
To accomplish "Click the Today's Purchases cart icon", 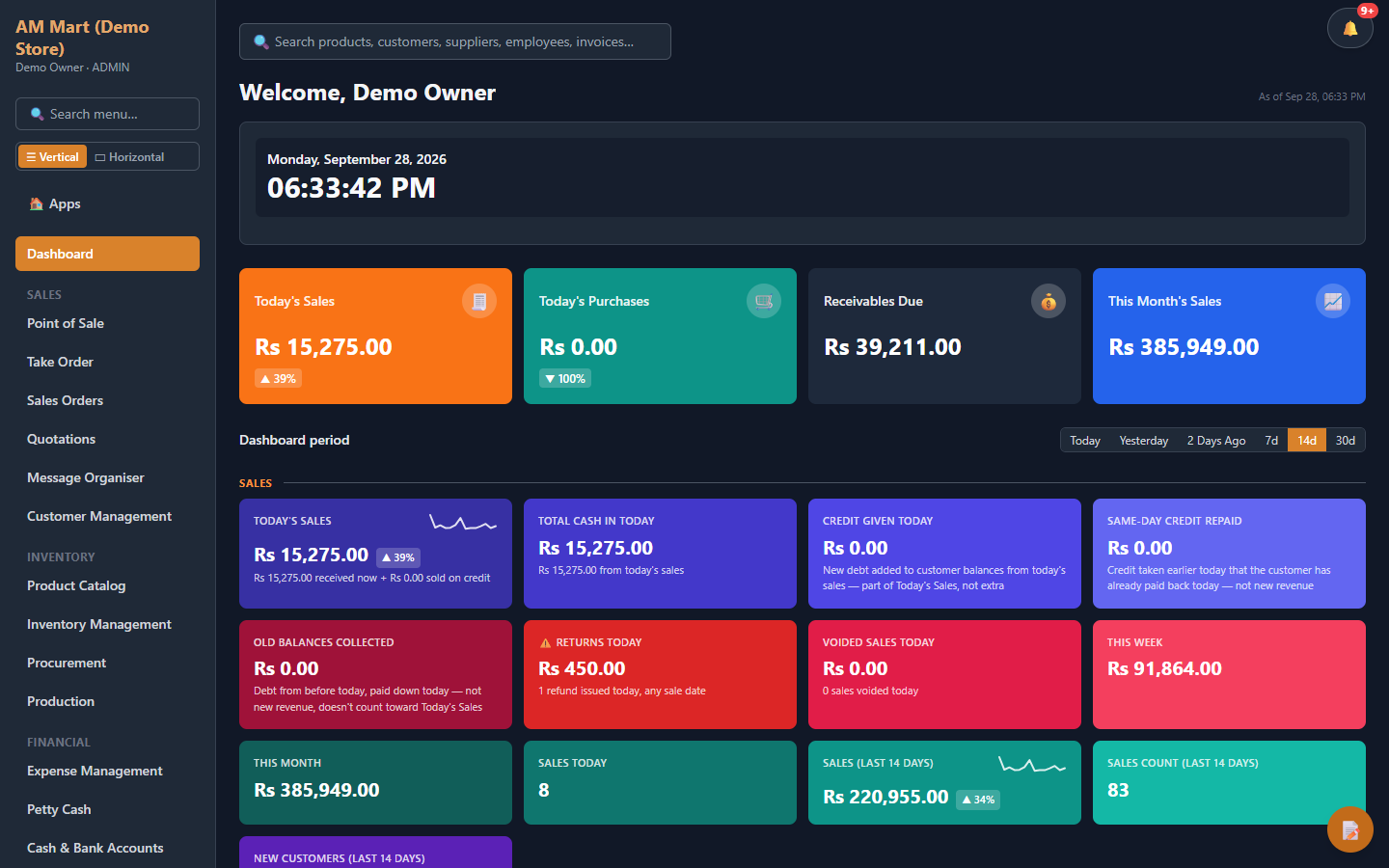I will (x=764, y=301).
